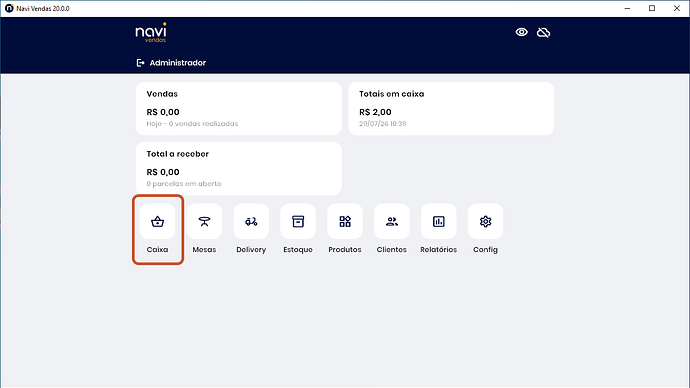
Task: Click the Navi Vendas title bar app icon
Action: pos(9,8)
